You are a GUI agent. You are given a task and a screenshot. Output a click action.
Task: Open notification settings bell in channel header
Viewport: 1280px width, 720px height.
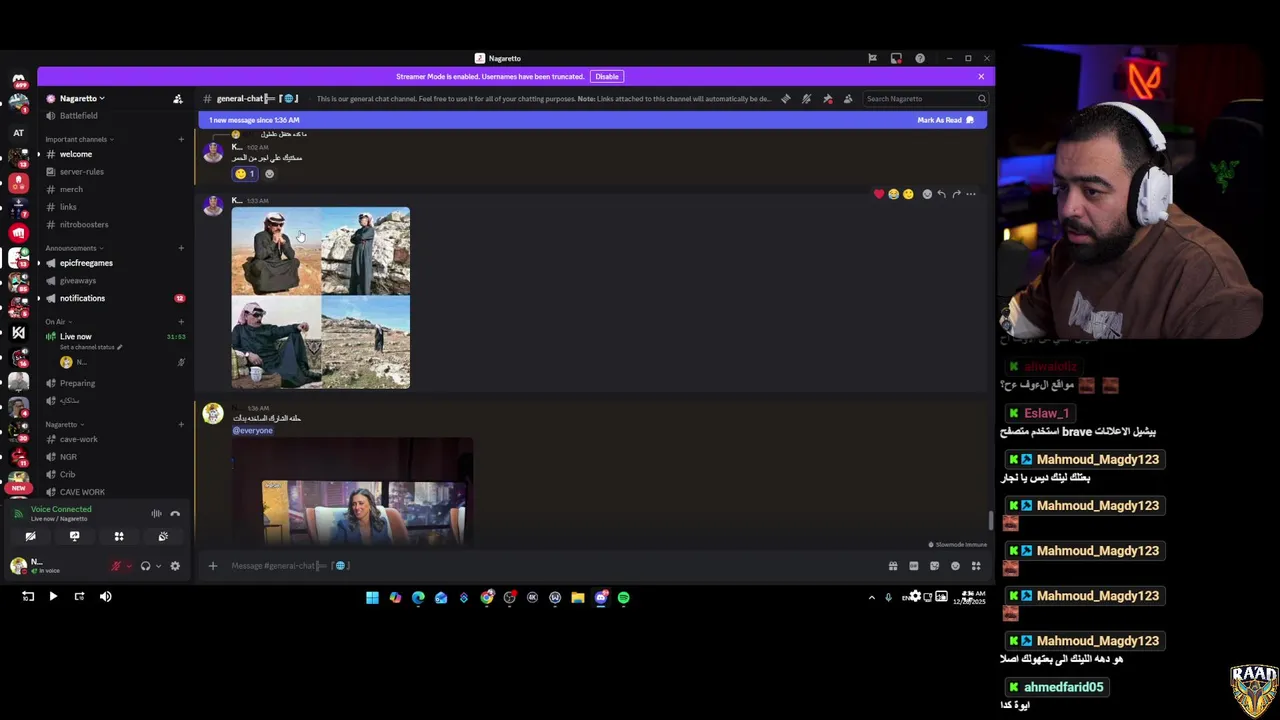point(806,99)
